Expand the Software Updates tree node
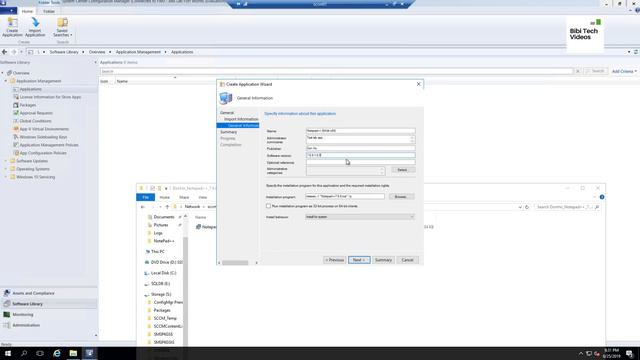Screen dimensions: 640x360 click(6, 161)
